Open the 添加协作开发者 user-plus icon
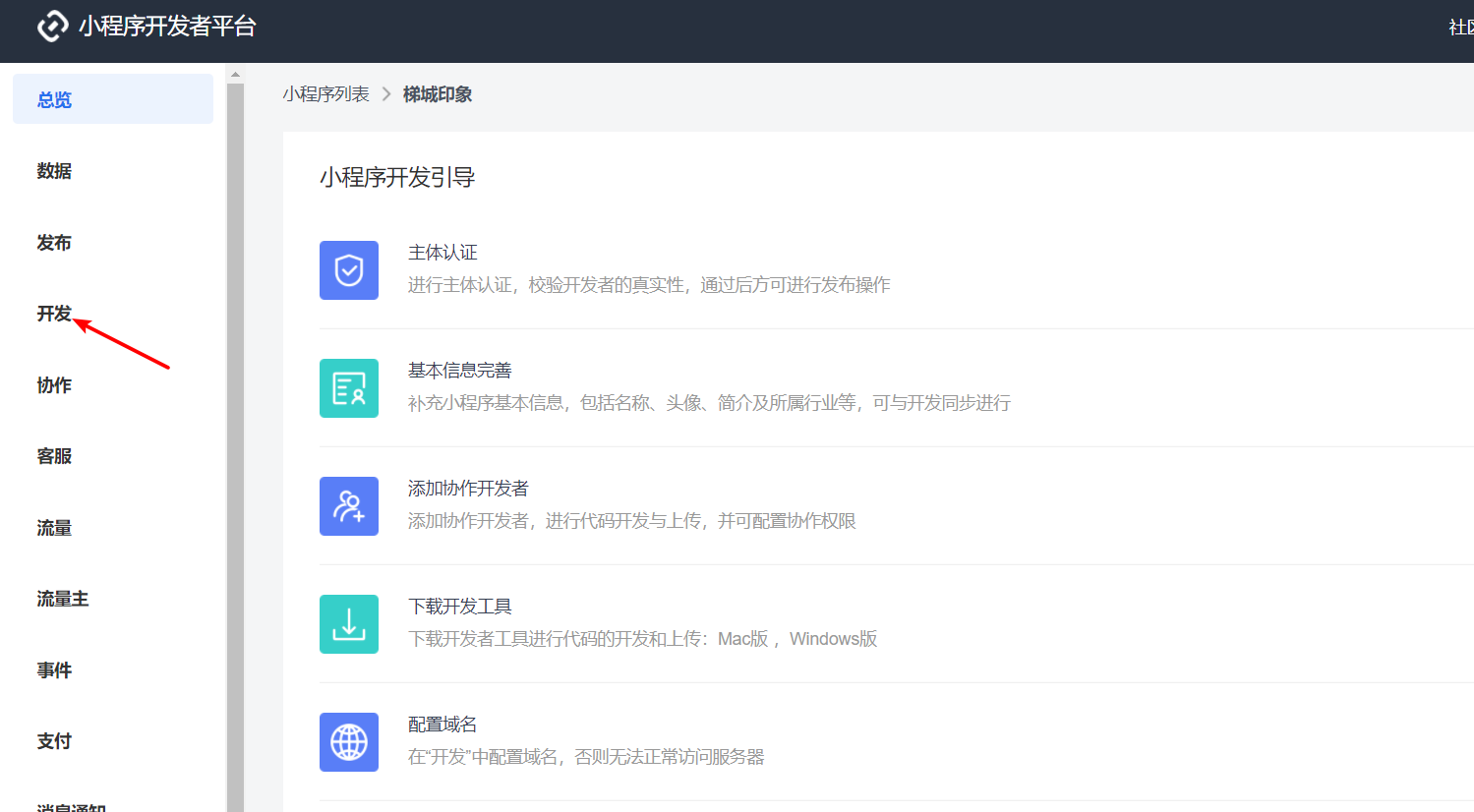The width and height of the screenshot is (1474, 812). (349, 506)
